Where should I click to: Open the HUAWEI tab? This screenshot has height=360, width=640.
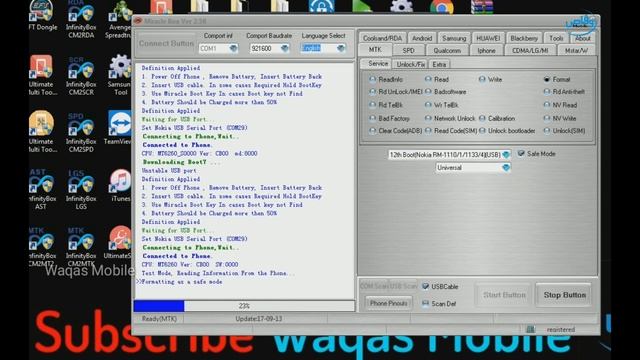pos(488,38)
